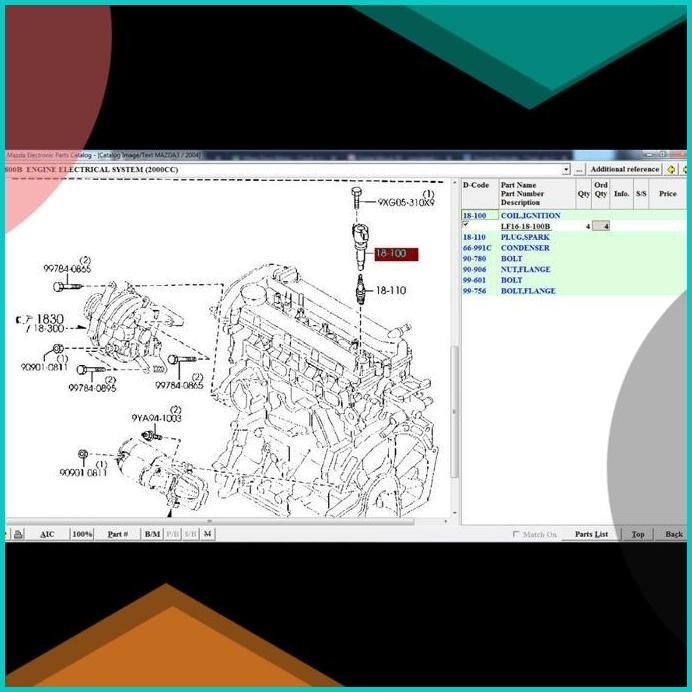Click the 90-906 D-Code cell
The height and width of the screenshot is (692, 692).
(474, 269)
